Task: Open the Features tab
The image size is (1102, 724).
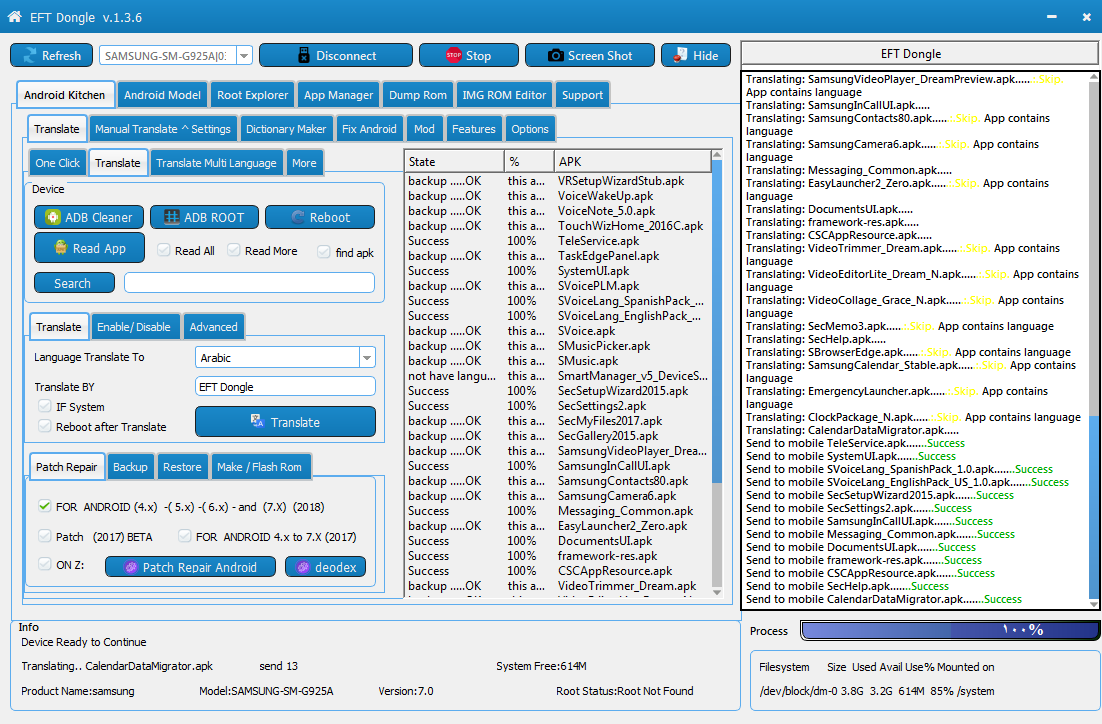Action: pyautogui.click(x=474, y=129)
